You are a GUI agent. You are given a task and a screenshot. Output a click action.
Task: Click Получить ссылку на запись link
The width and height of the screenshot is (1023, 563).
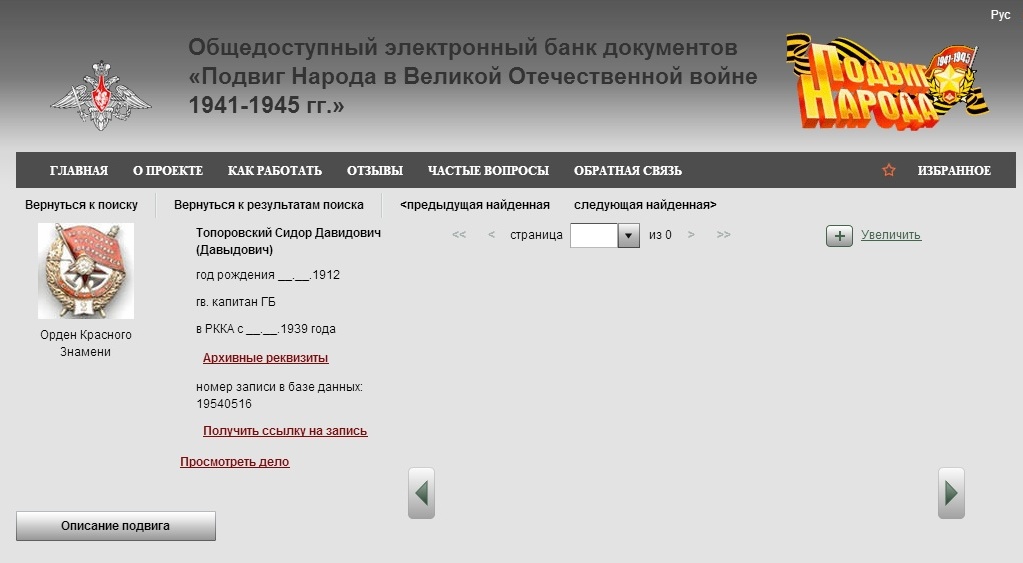pos(285,431)
